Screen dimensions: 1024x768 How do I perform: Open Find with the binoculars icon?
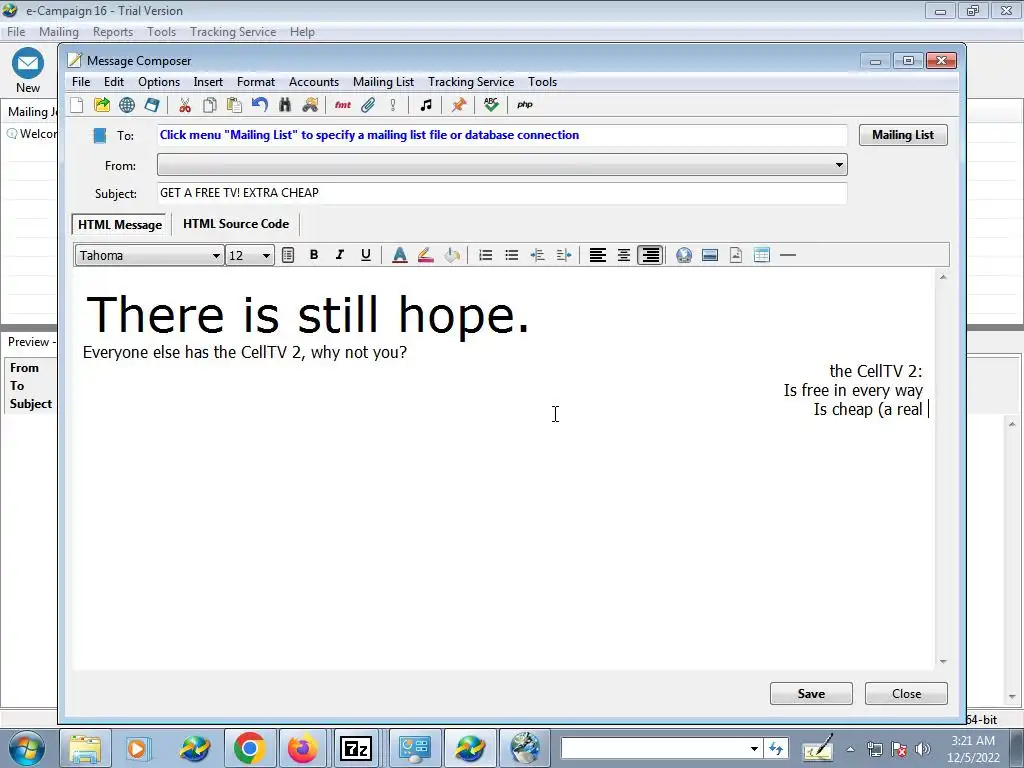(285, 105)
